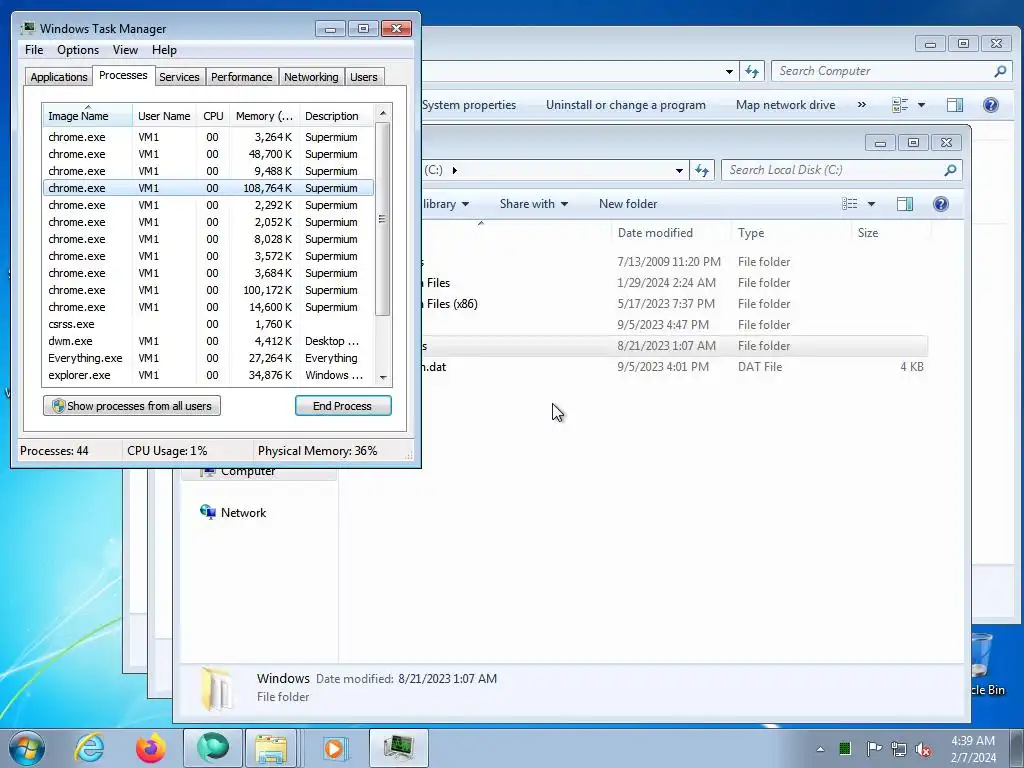1024x768 pixels.
Task: Switch to Networking tab
Action: (311, 77)
